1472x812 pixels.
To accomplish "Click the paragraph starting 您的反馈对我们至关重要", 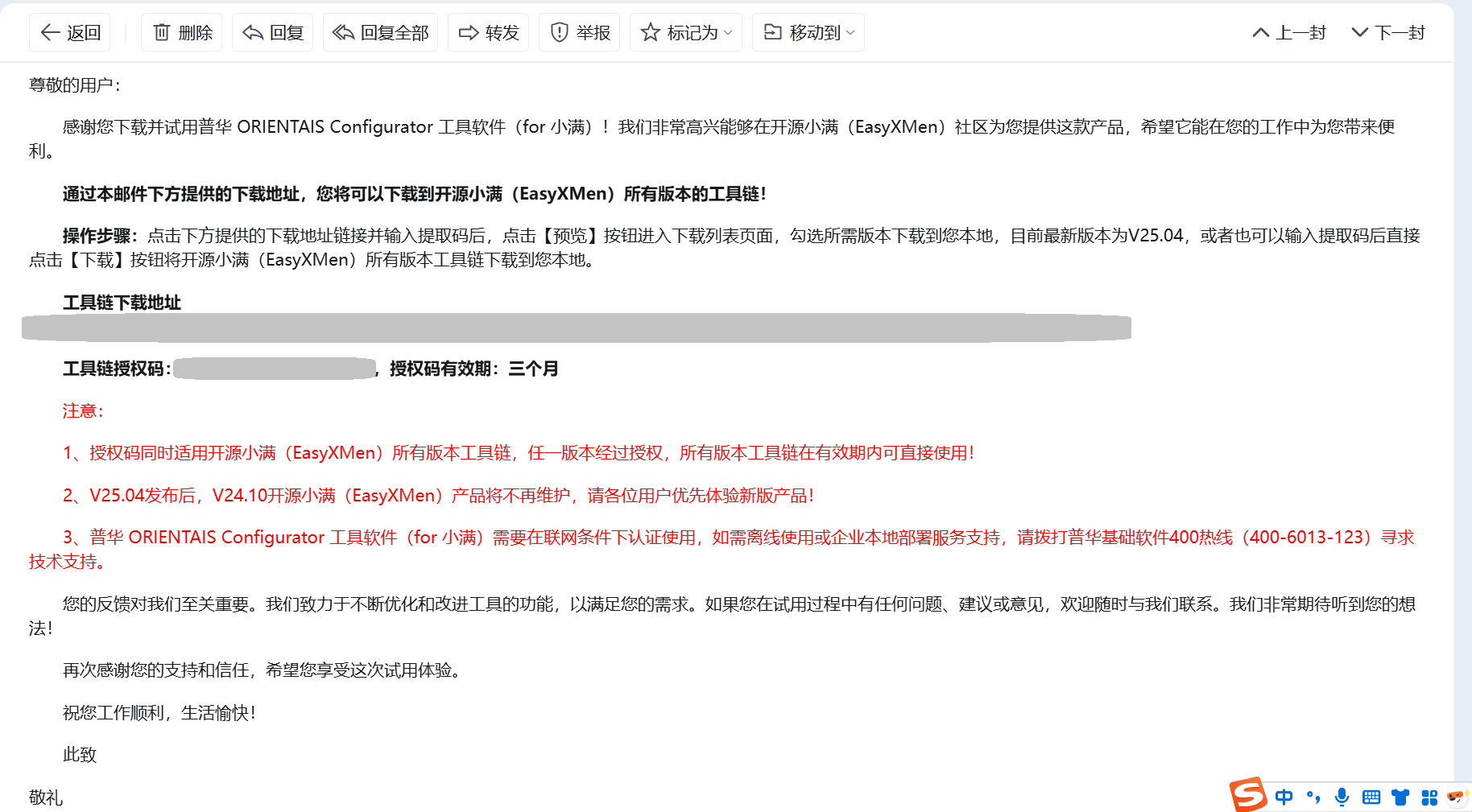I will 722,616.
